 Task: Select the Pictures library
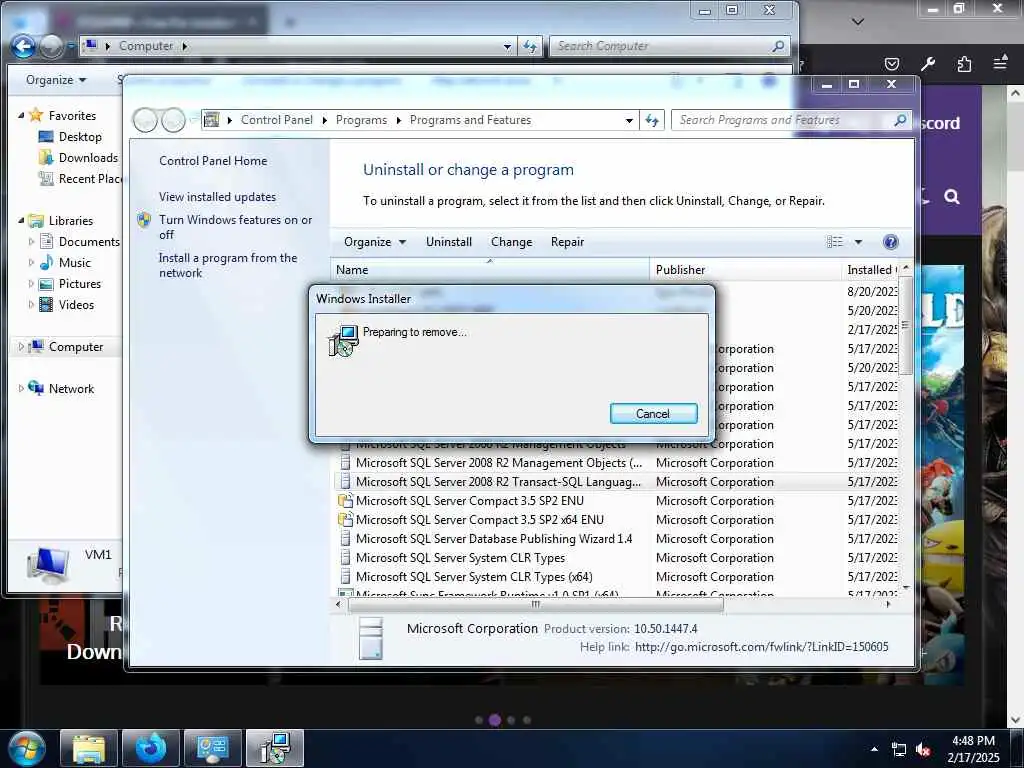70,283
